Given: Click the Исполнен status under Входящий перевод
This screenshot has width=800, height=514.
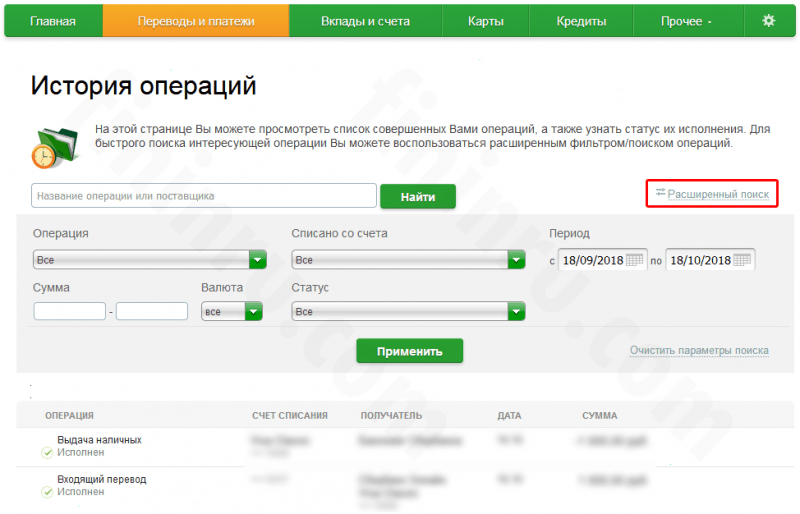Looking at the screenshot, I should coord(81,492).
